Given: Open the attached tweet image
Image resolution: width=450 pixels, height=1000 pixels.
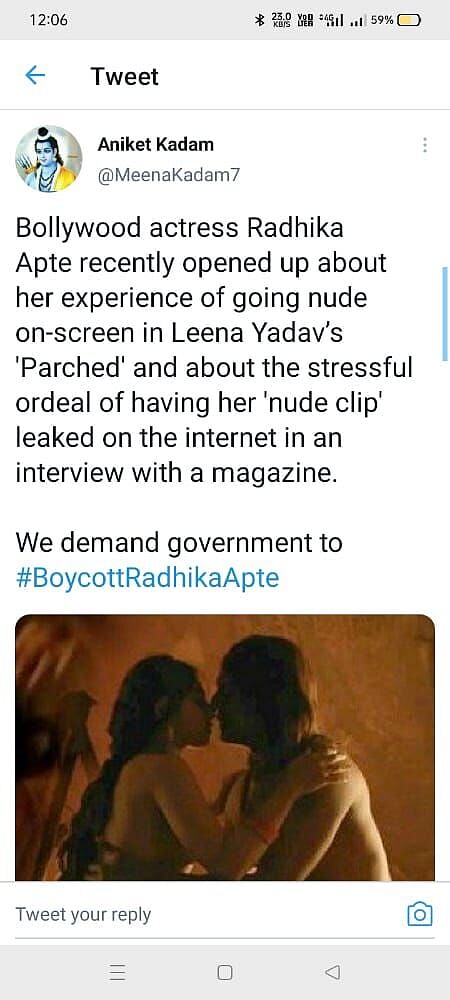Looking at the screenshot, I should pos(225,747).
